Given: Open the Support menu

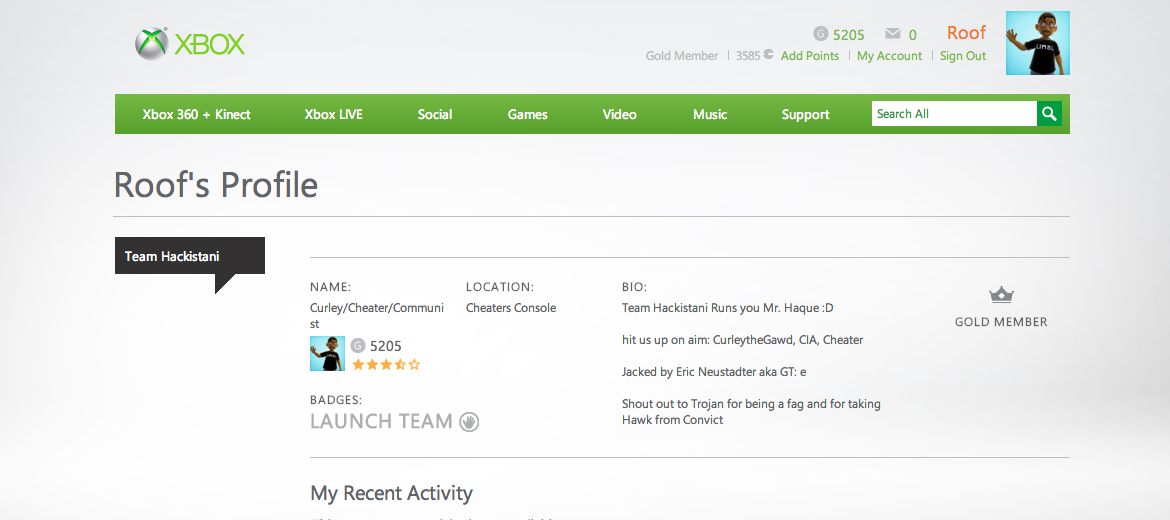Looking at the screenshot, I should (805, 114).
